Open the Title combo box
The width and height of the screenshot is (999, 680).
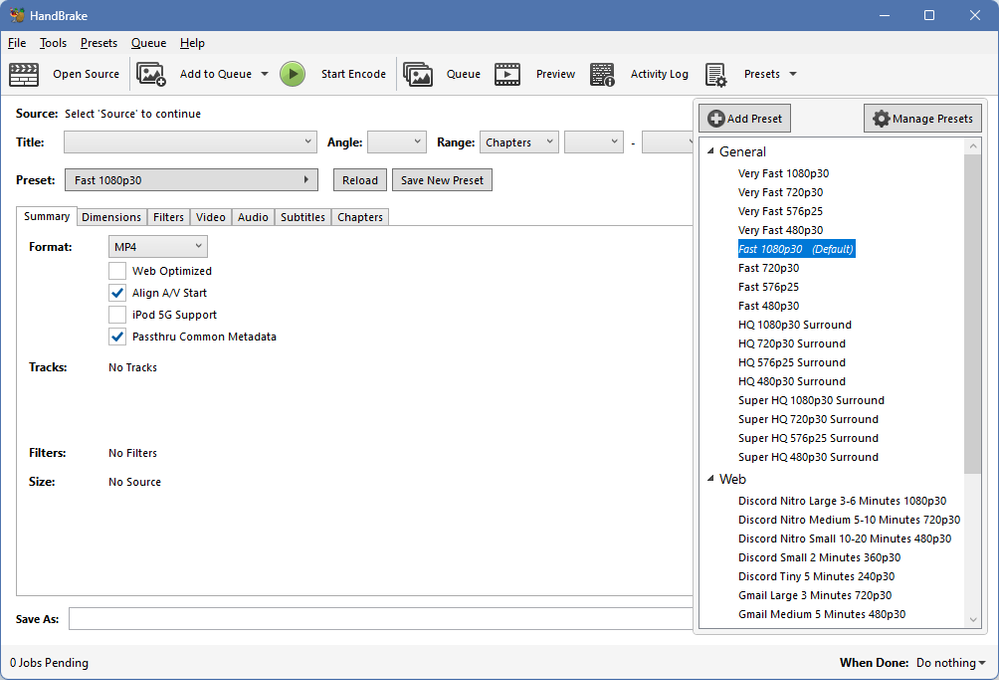(x=190, y=142)
